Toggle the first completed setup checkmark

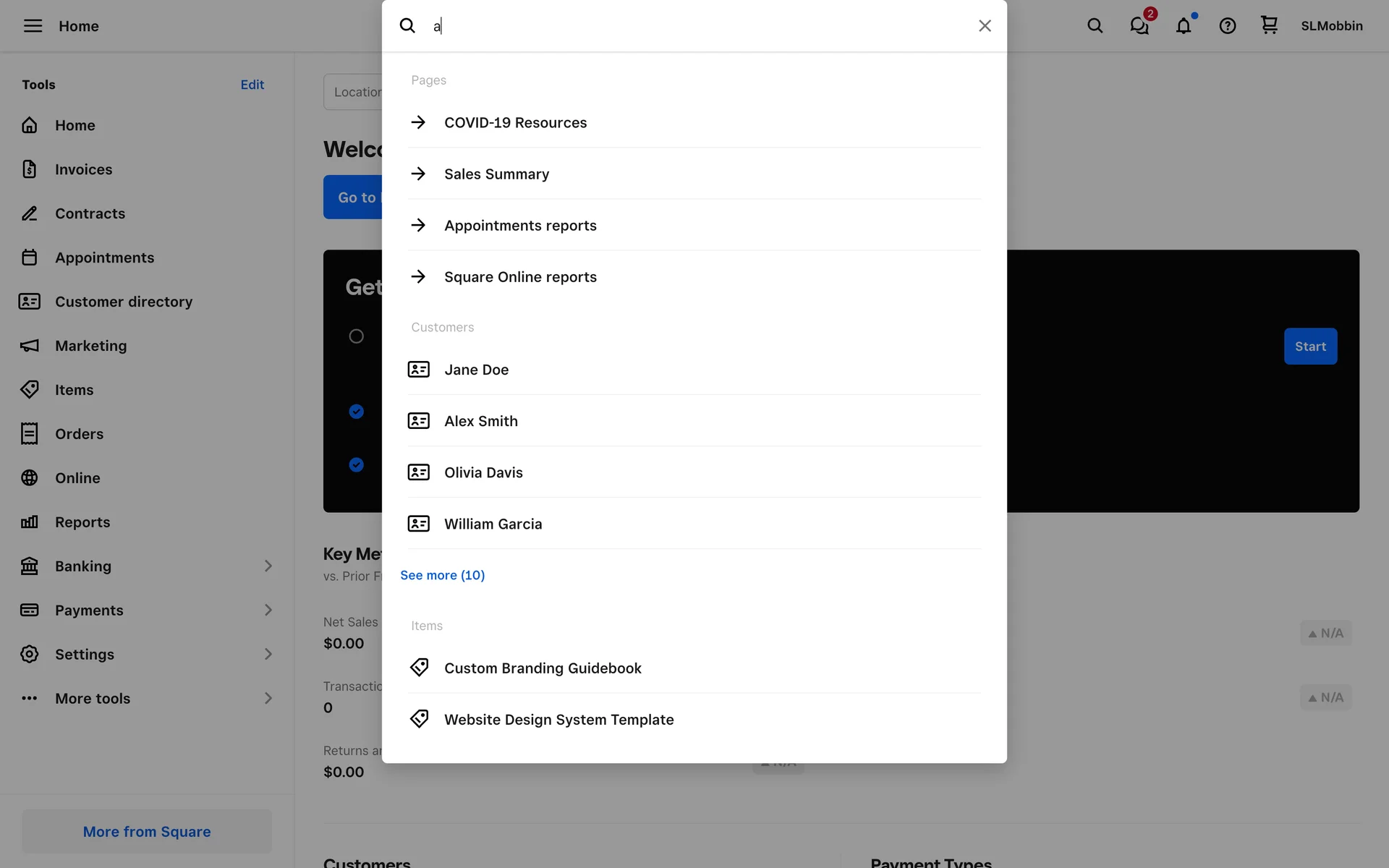(x=356, y=412)
